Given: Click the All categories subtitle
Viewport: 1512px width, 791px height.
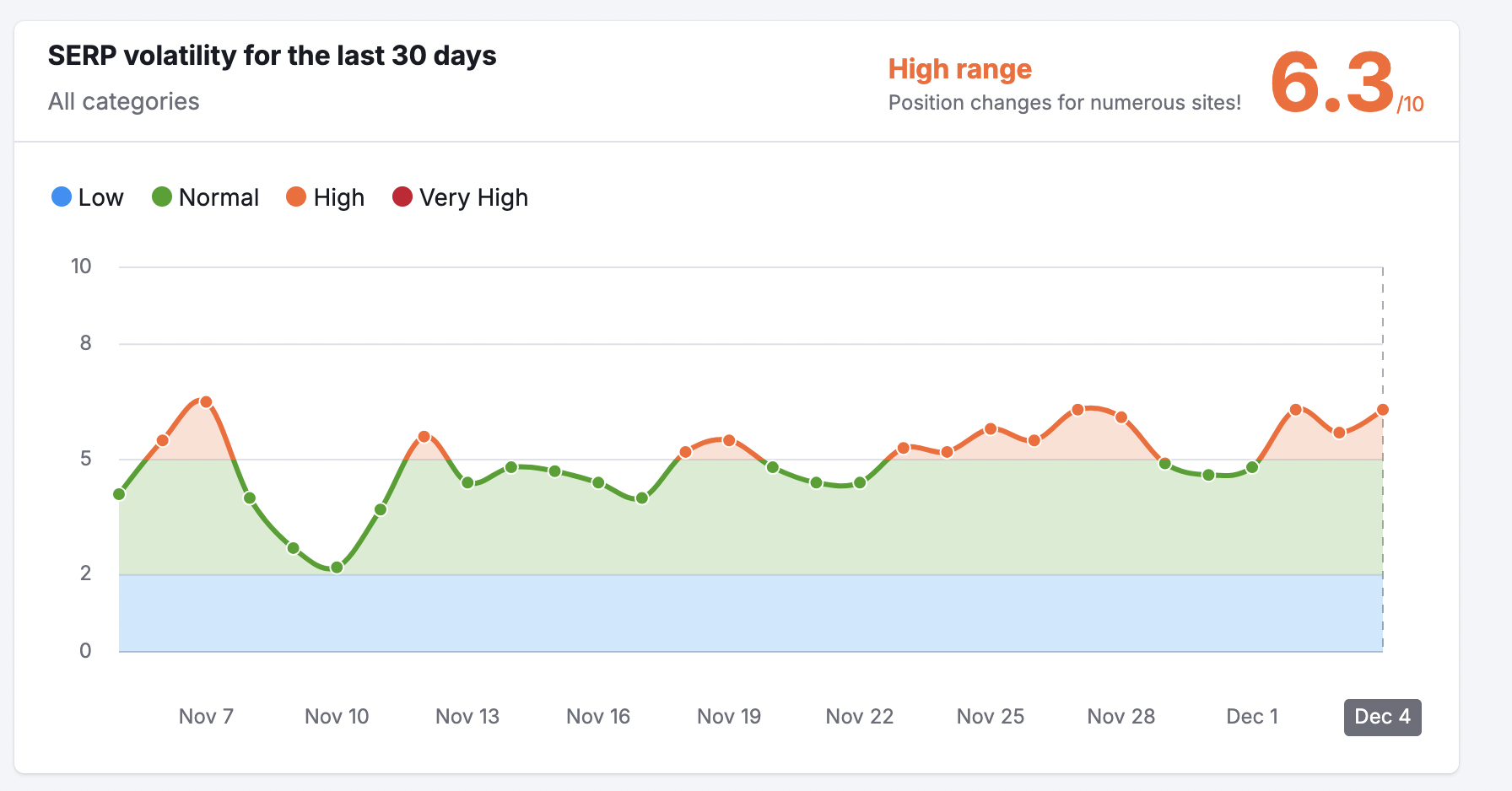Looking at the screenshot, I should pos(124,101).
